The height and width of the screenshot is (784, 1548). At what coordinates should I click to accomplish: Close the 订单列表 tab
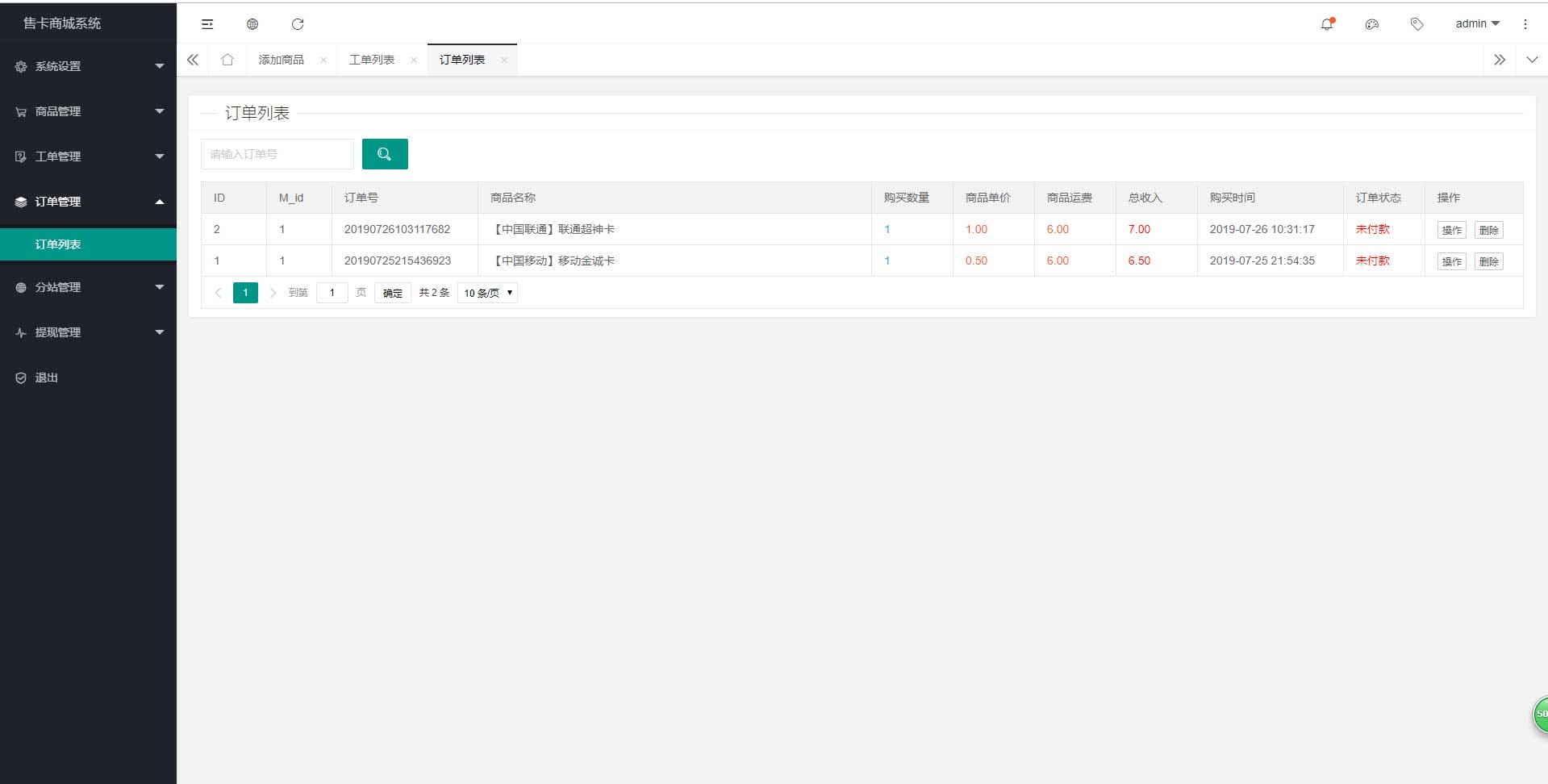[x=504, y=60]
